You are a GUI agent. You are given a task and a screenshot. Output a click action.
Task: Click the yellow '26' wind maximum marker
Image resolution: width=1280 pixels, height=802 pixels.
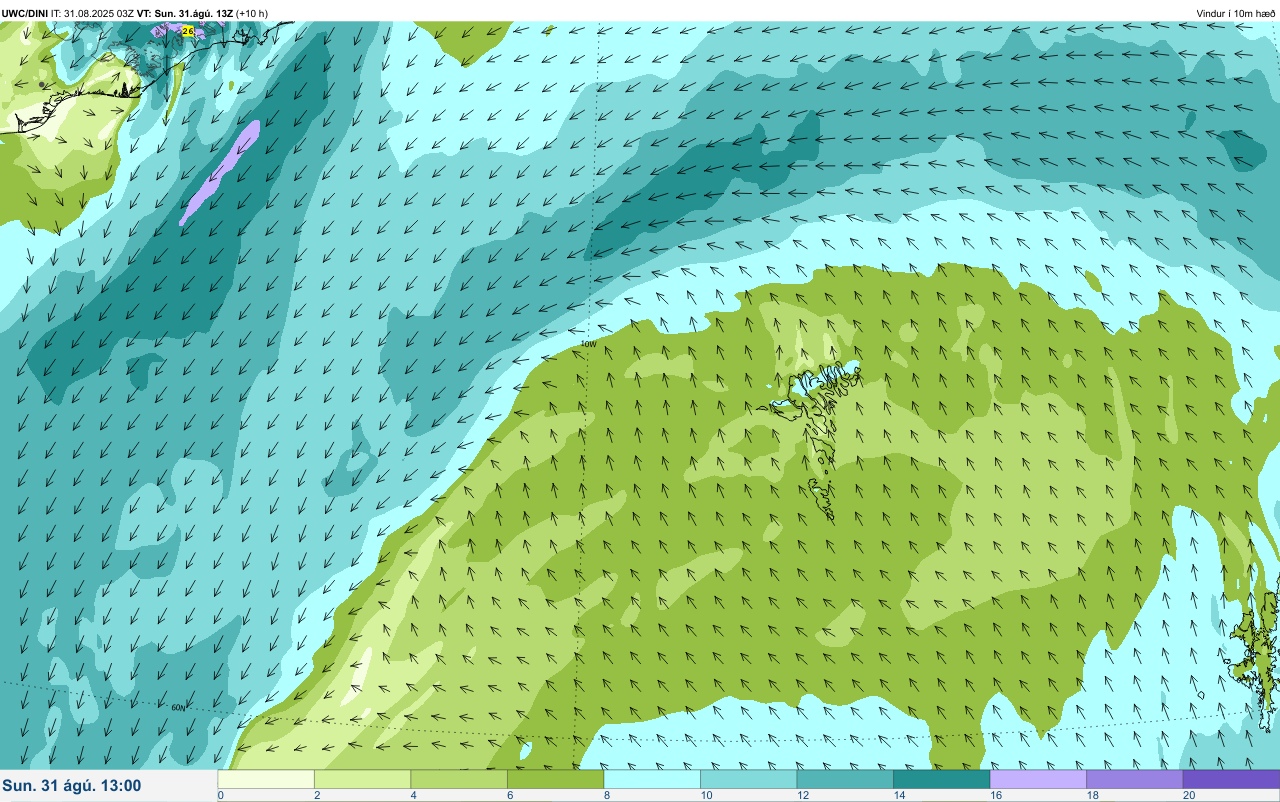pos(187,32)
